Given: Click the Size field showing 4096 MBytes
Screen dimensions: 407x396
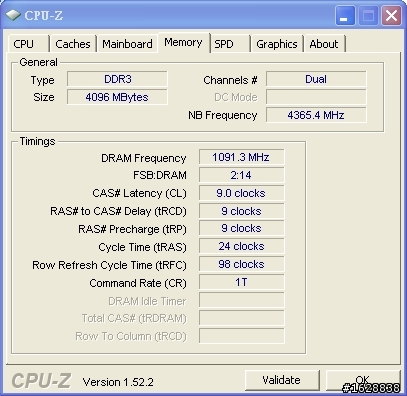Looking at the screenshot, I should 117,97.
